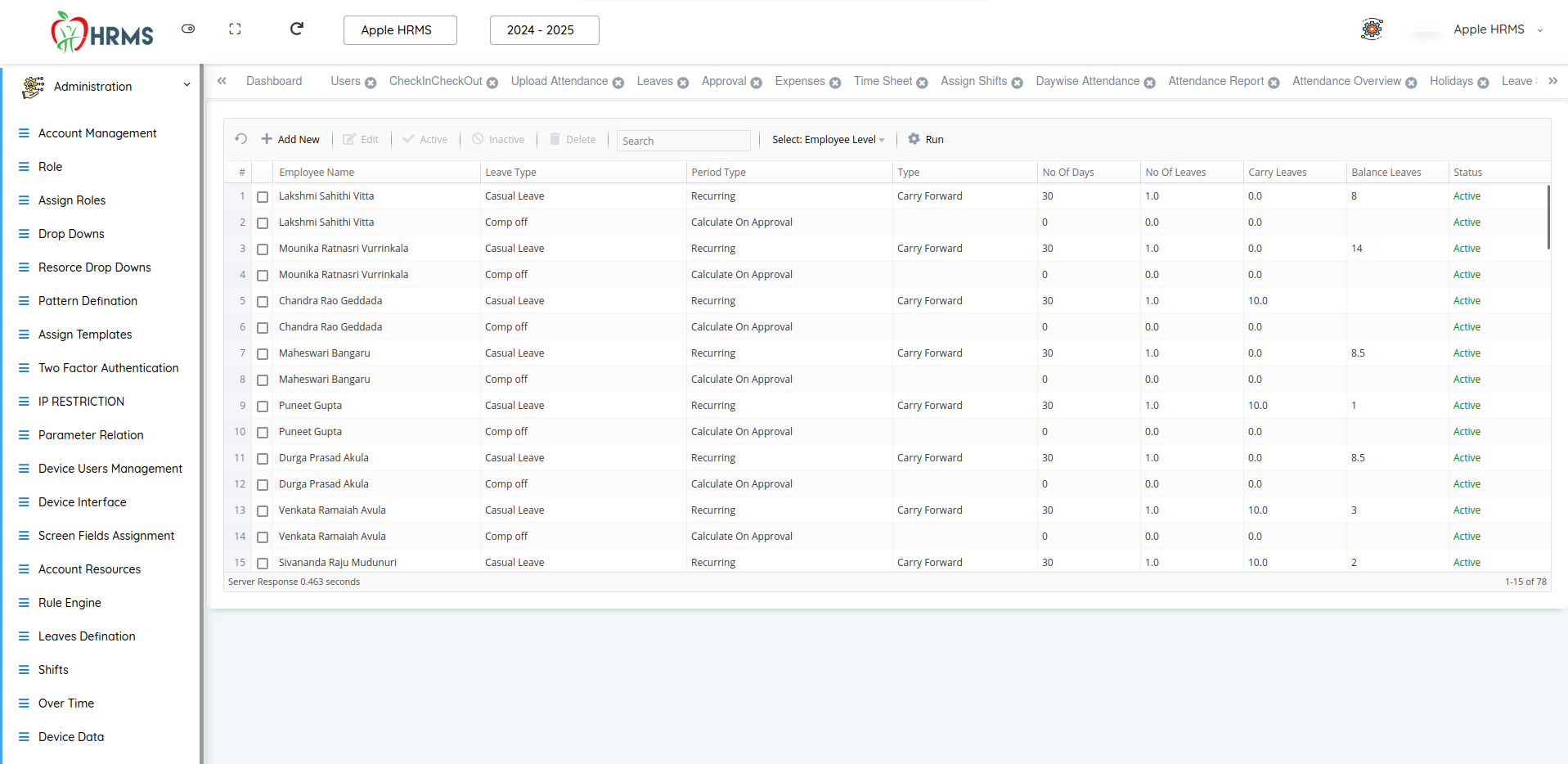The width and height of the screenshot is (1568, 764).
Task: Toggle the sidebar collapse icon
Action: pos(188,29)
